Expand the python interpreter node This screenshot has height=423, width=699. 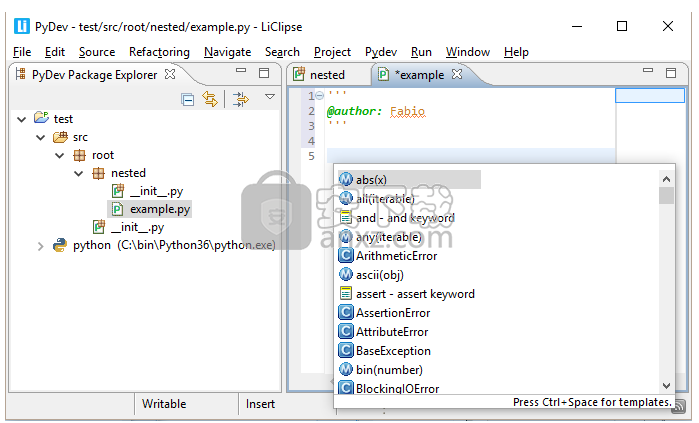click(41, 246)
